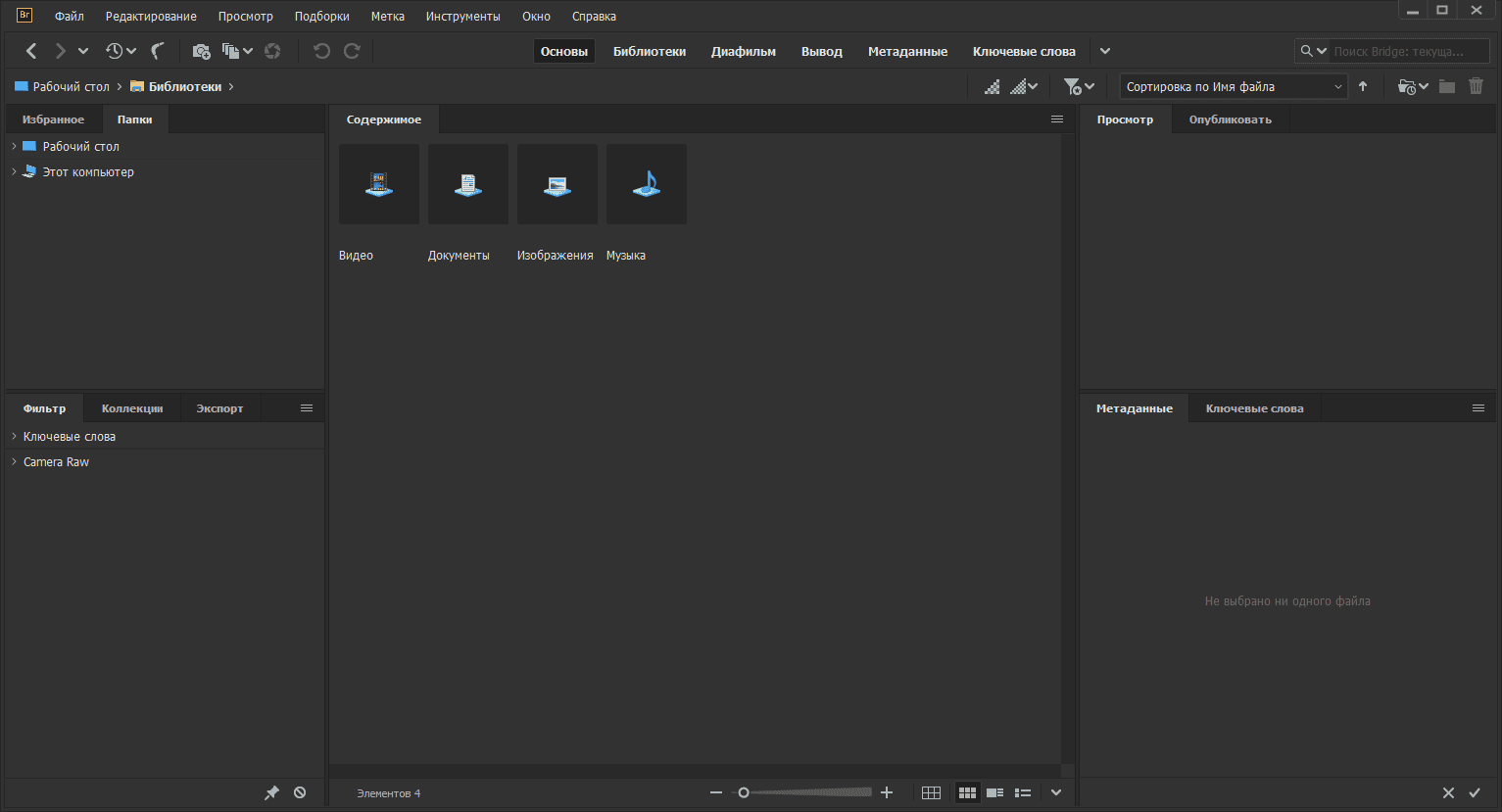Select the Избранное tab
The height and width of the screenshot is (812, 1502).
(x=54, y=119)
